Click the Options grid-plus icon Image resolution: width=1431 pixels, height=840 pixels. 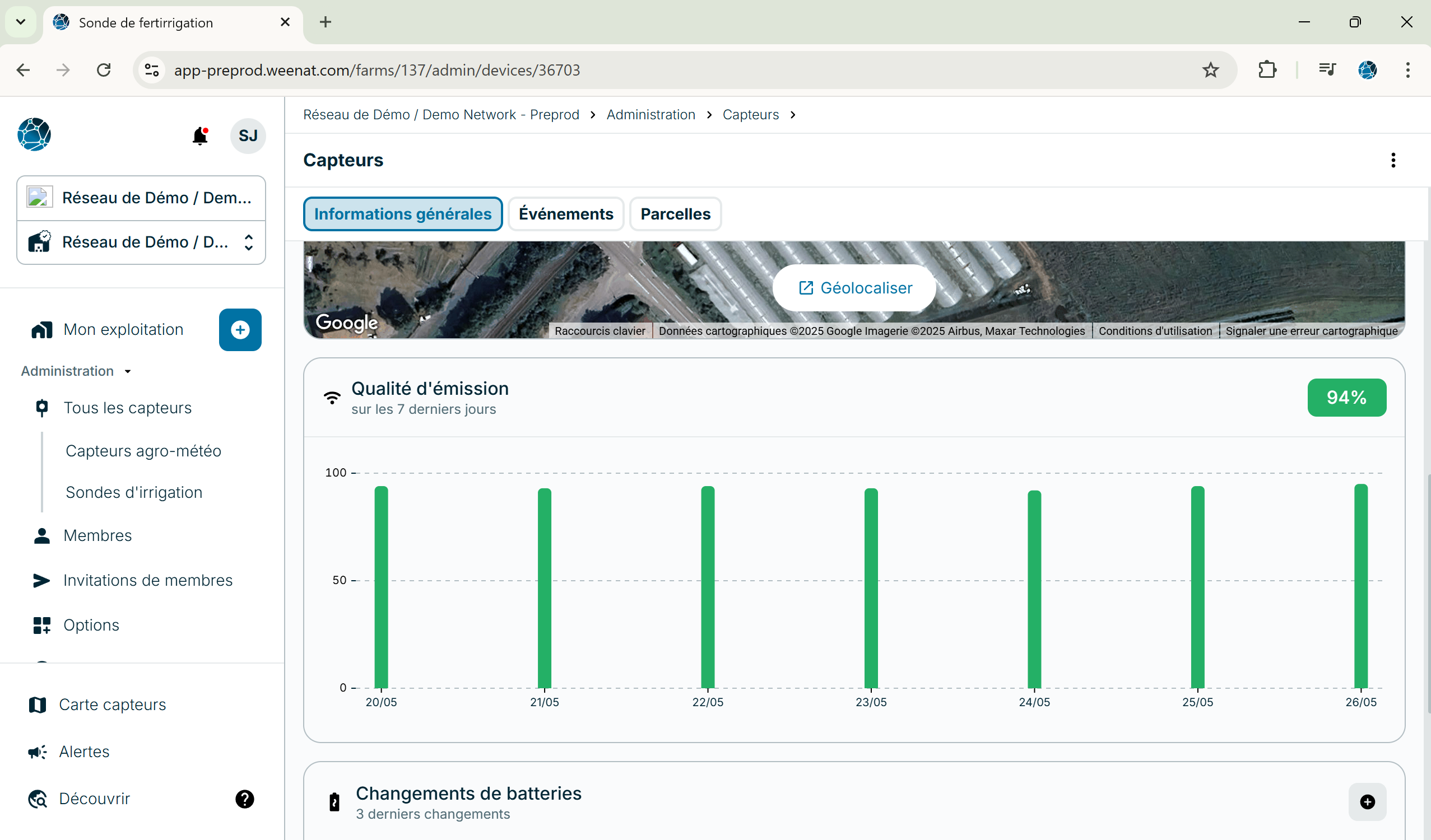[x=41, y=625]
